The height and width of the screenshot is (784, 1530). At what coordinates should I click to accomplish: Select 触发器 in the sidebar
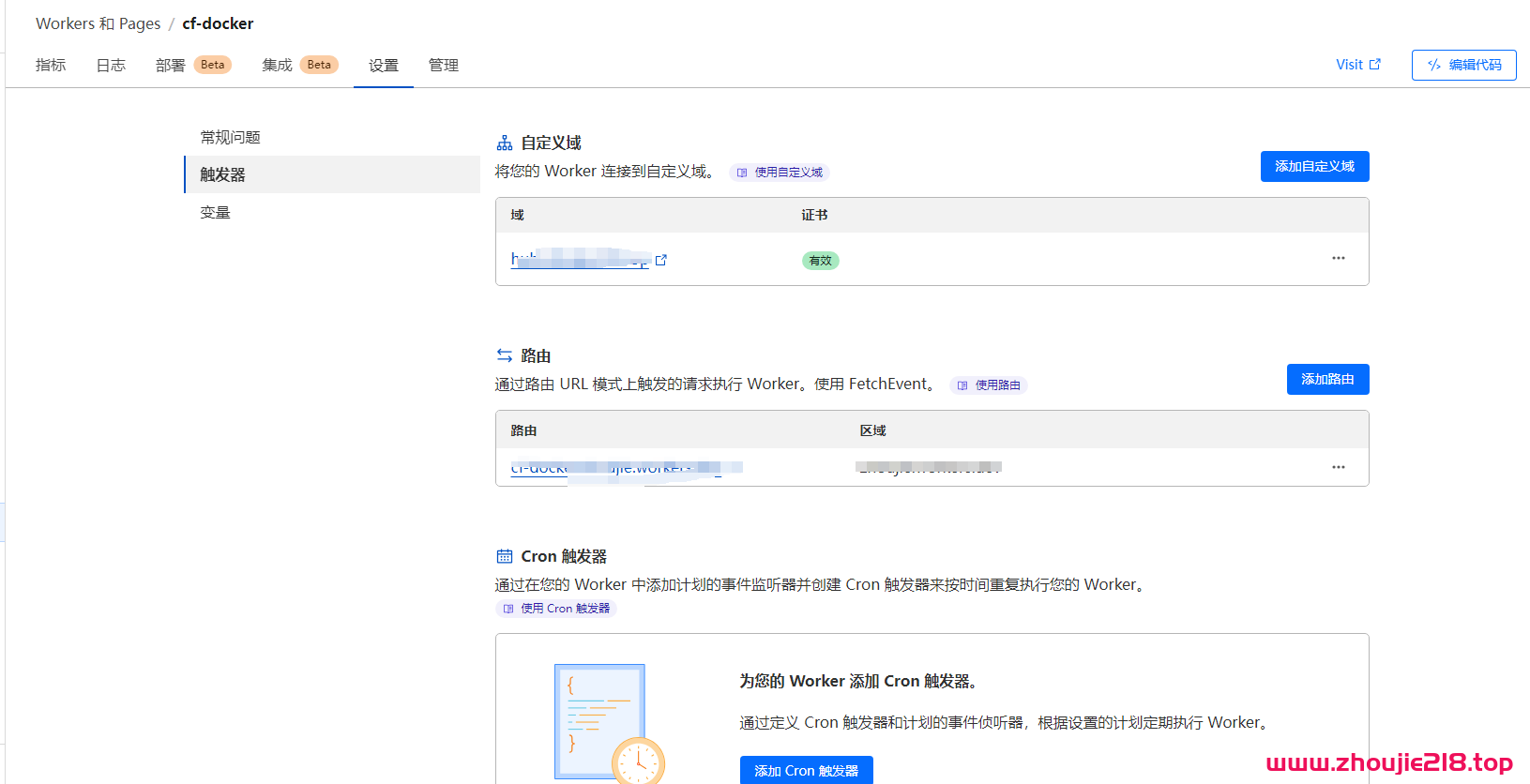pyautogui.click(x=332, y=174)
